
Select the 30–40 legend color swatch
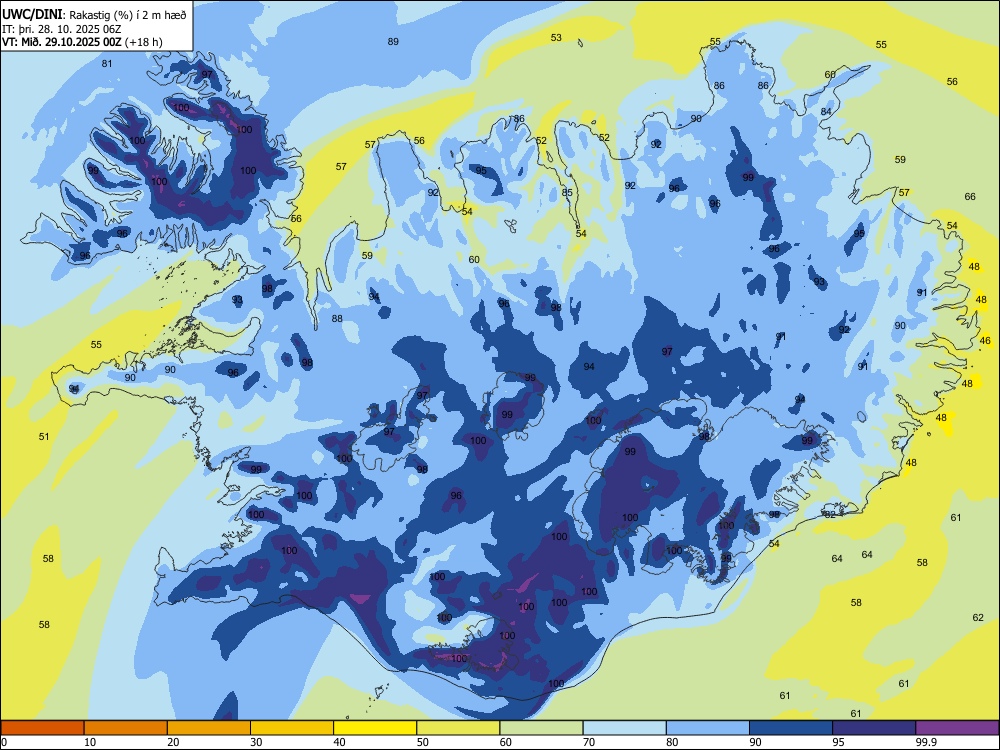292,728
